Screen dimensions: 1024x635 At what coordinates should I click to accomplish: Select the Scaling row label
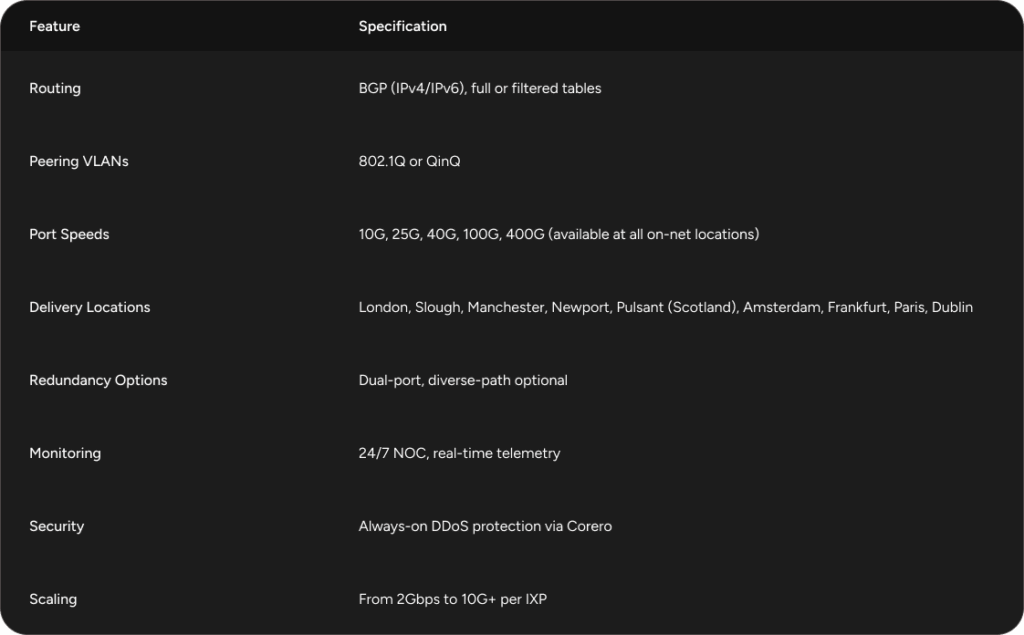coord(53,599)
